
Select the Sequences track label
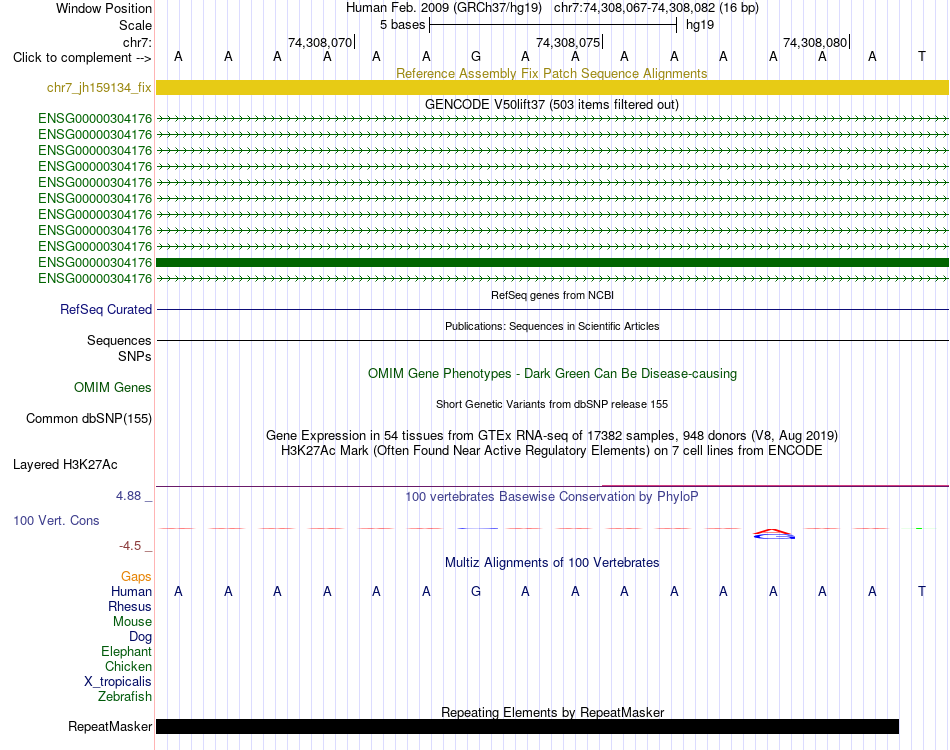119,340
